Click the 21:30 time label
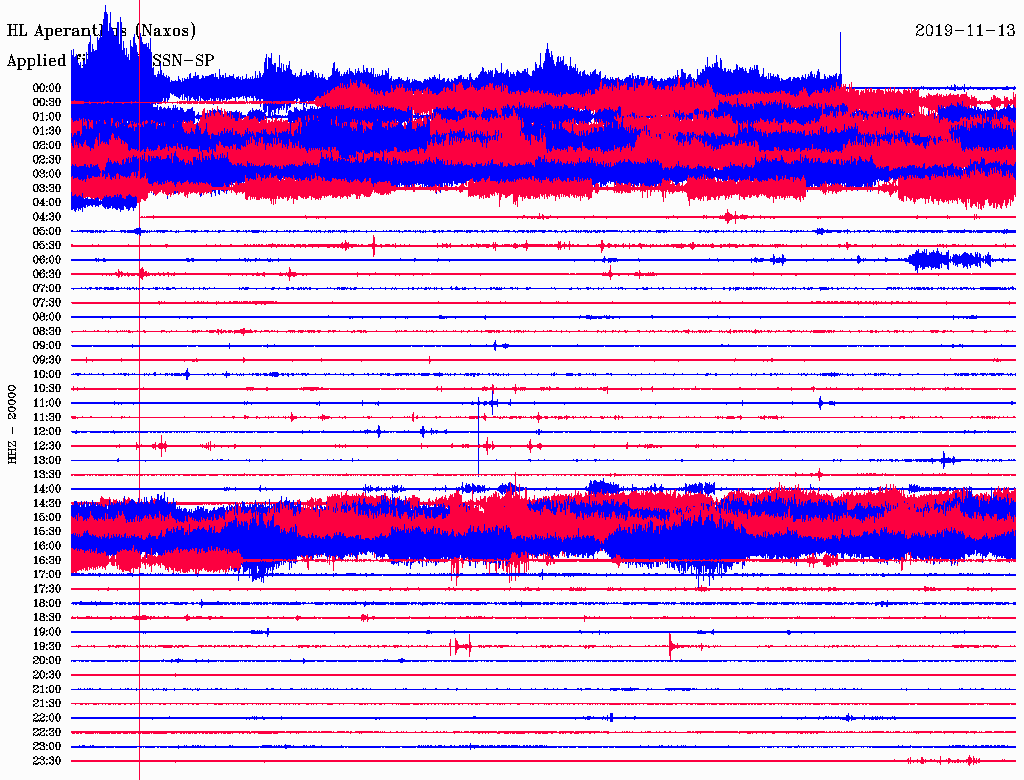The height and width of the screenshot is (780, 1024). (47, 704)
